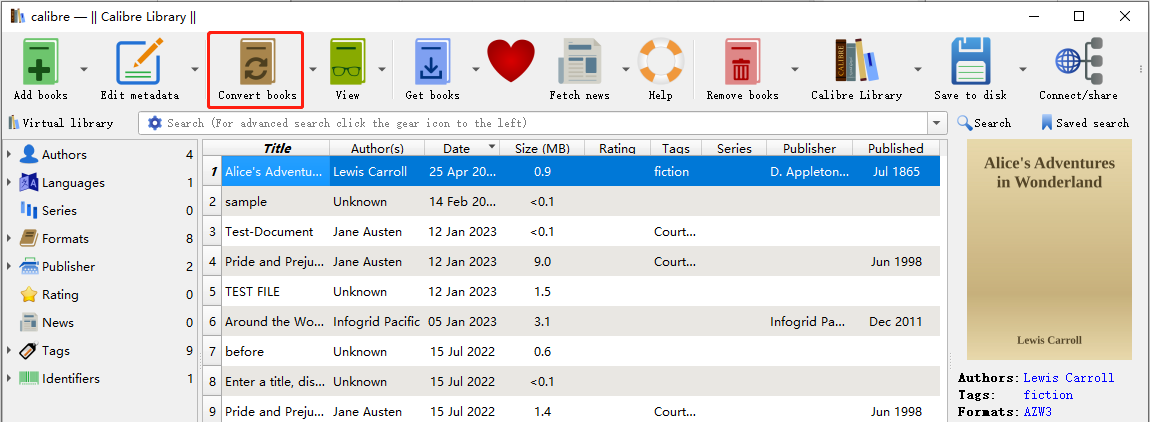Open the Edit metadata tool
This screenshot has height=422, width=1150.
click(x=139, y=62)
